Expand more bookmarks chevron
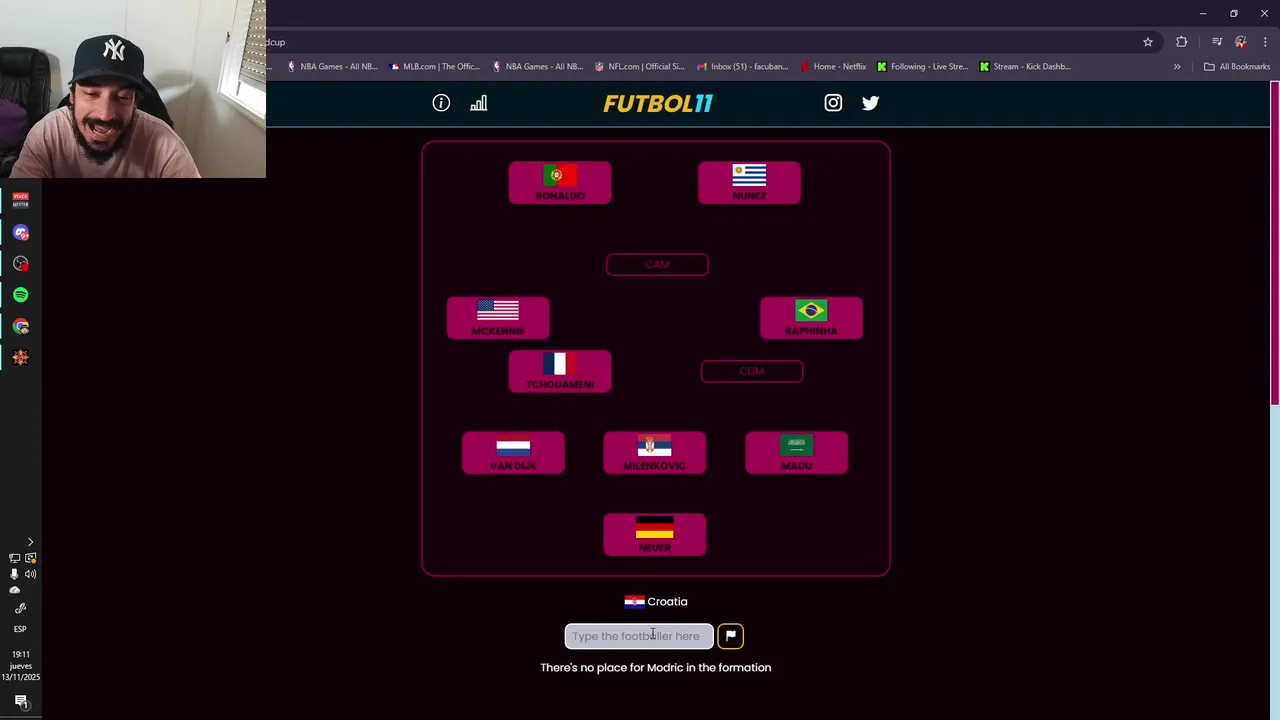The width and height of the screenshot is (1280, 720). click(1177, 67)
